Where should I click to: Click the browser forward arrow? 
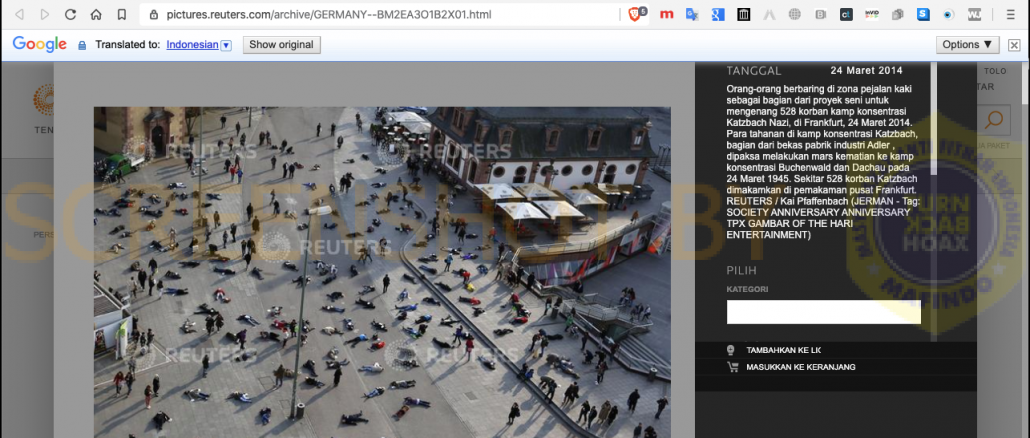[45, 14]
